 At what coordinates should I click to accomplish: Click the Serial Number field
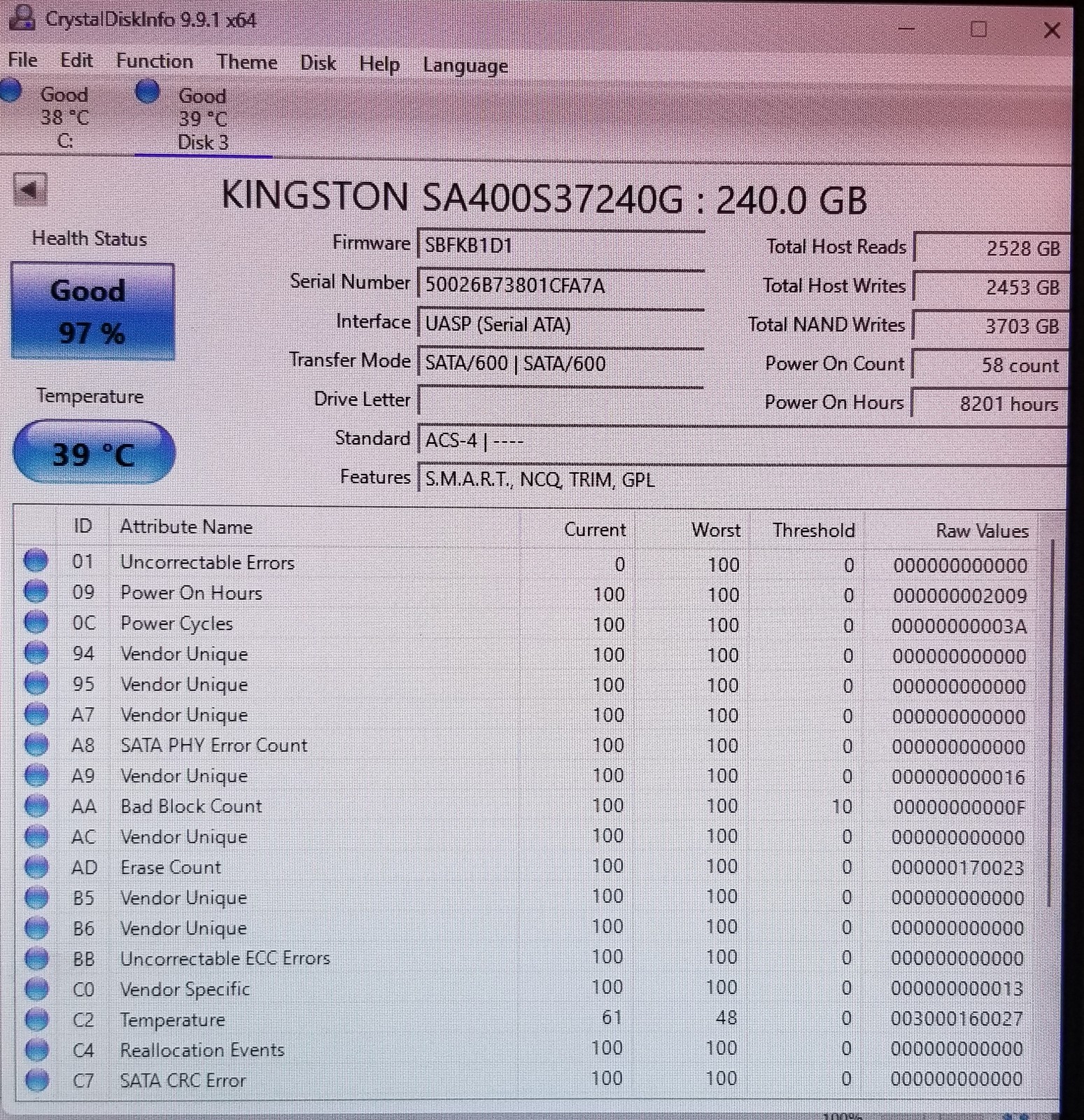click(x=561, y=285)
